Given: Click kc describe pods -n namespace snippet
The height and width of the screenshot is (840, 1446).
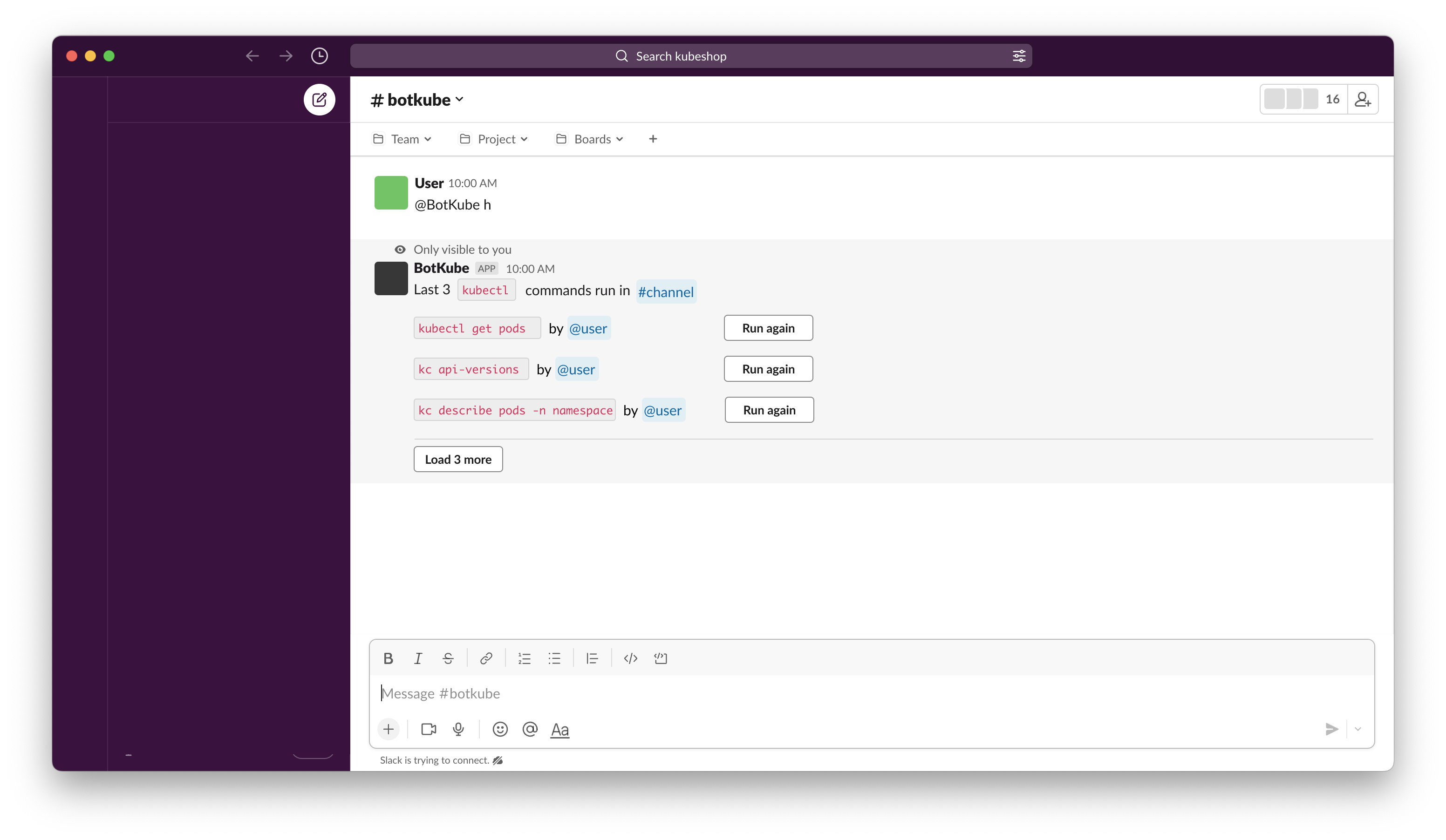Looking at the screenshot, I should pyautogui.click(x=515, y=410).
